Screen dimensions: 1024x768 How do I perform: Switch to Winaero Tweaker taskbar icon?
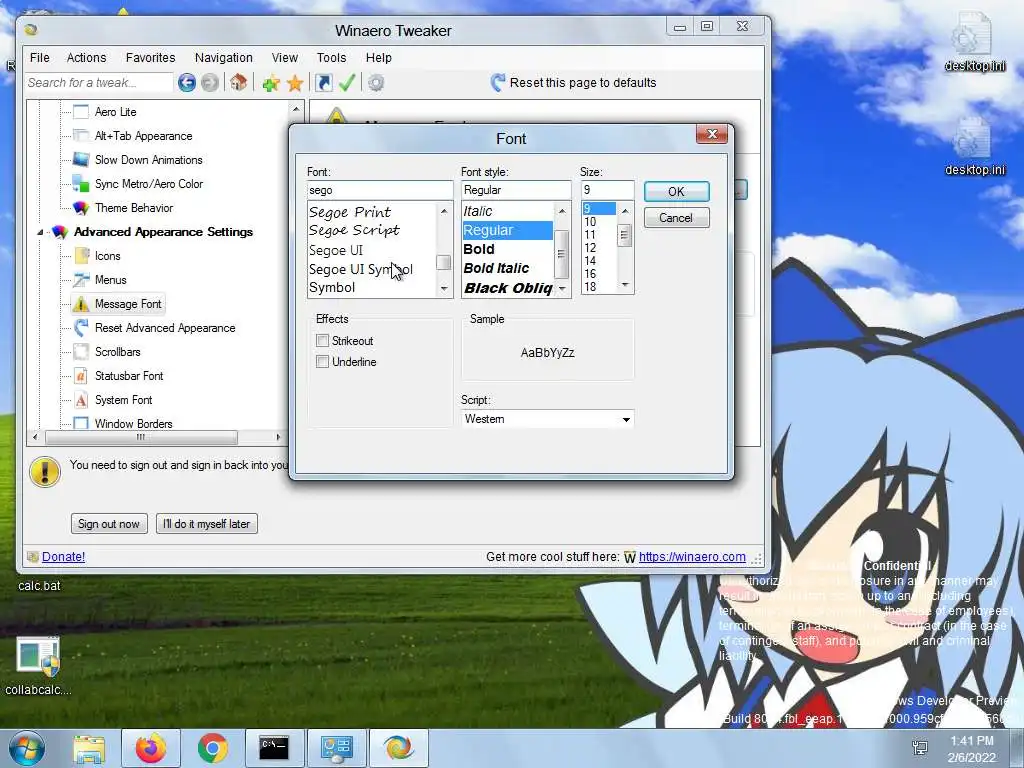click(398, 748)
